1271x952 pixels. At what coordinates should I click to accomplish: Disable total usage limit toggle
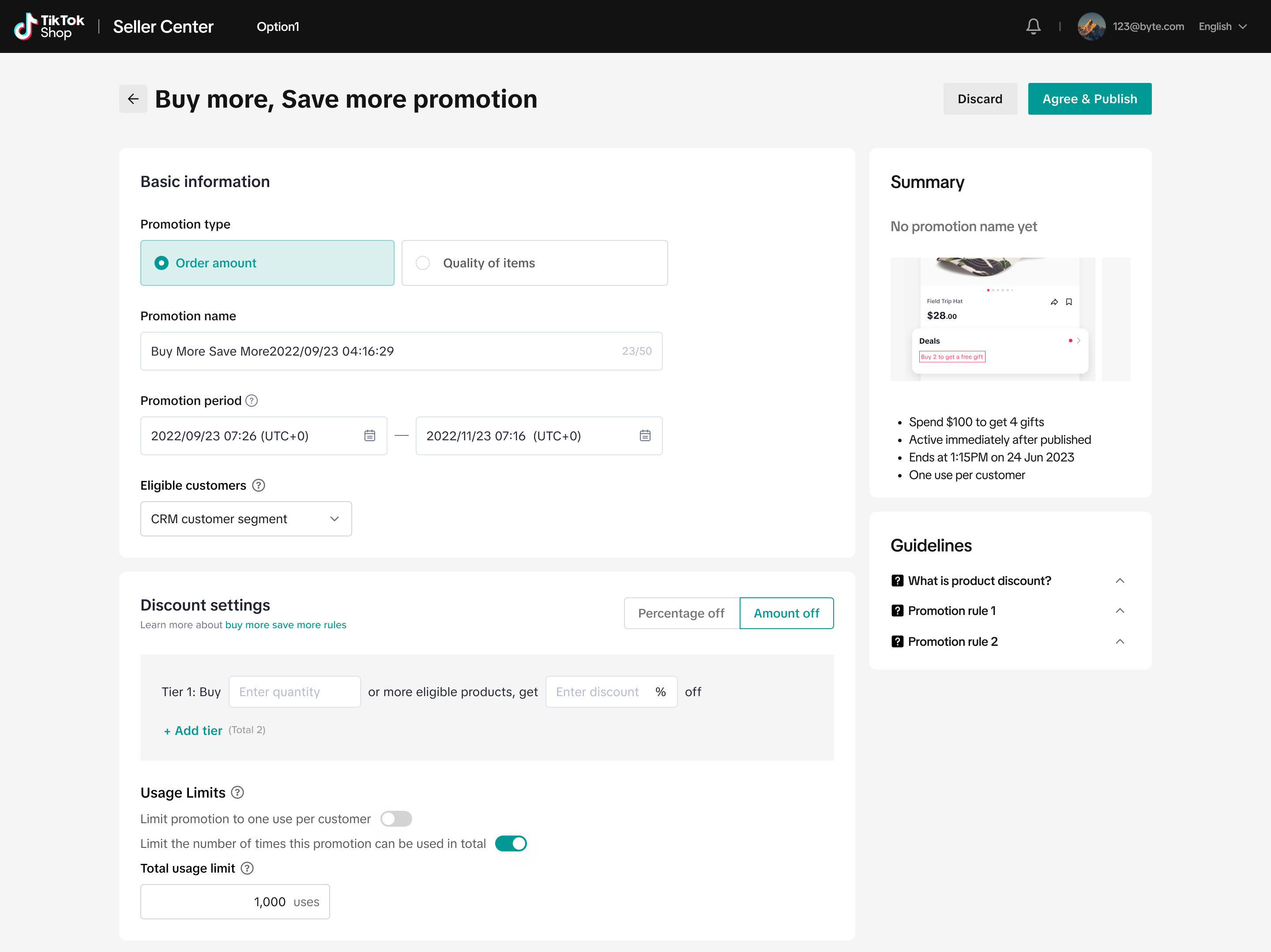511,843
